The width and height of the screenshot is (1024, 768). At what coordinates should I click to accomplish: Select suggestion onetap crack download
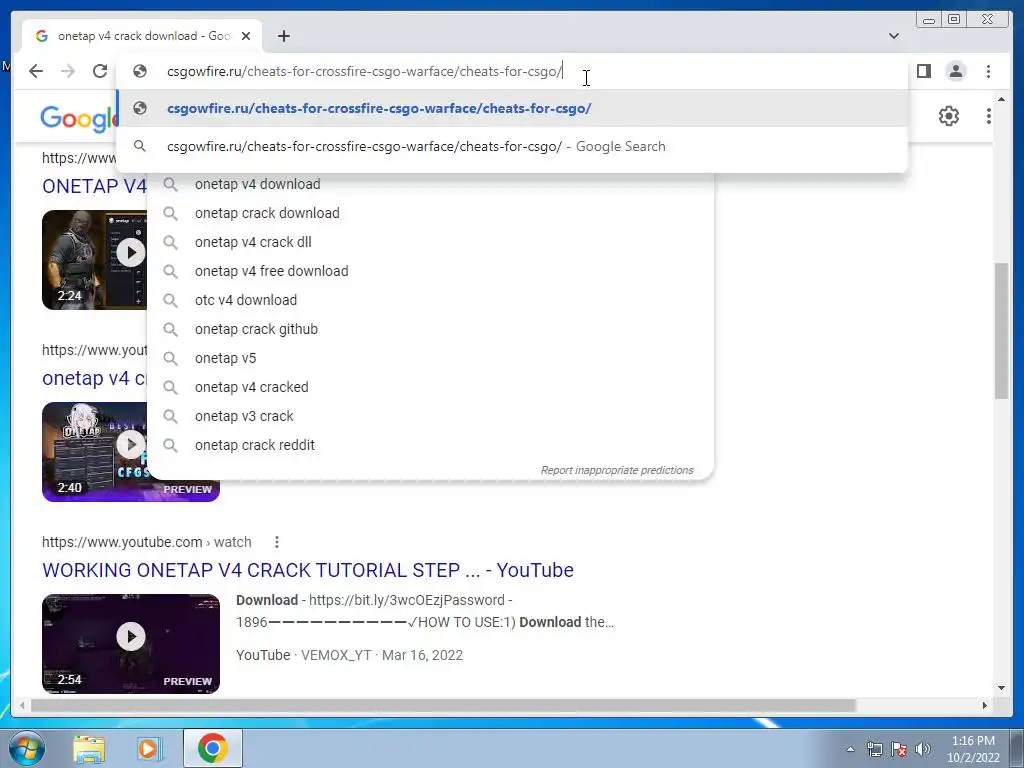coord(431,213)
